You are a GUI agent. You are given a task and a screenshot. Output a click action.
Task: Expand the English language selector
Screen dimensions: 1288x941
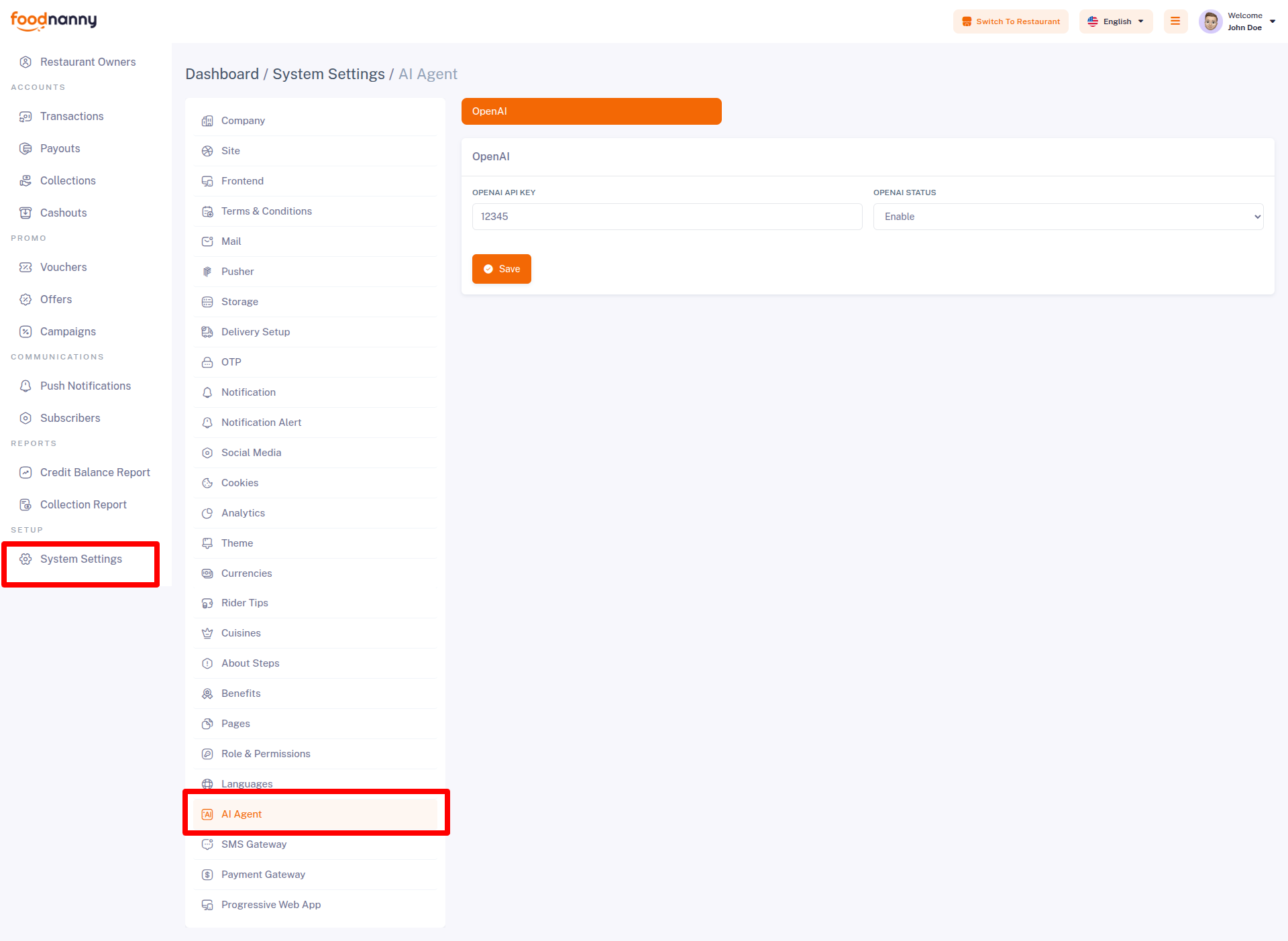point(1116,21)
